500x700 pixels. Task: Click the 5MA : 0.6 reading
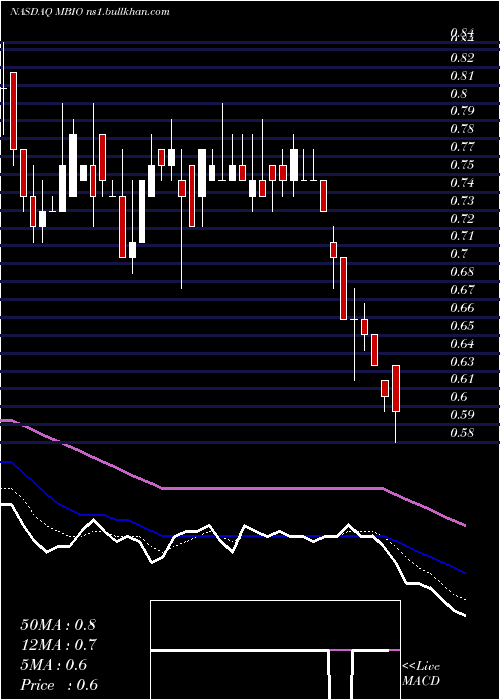point(54,665)
